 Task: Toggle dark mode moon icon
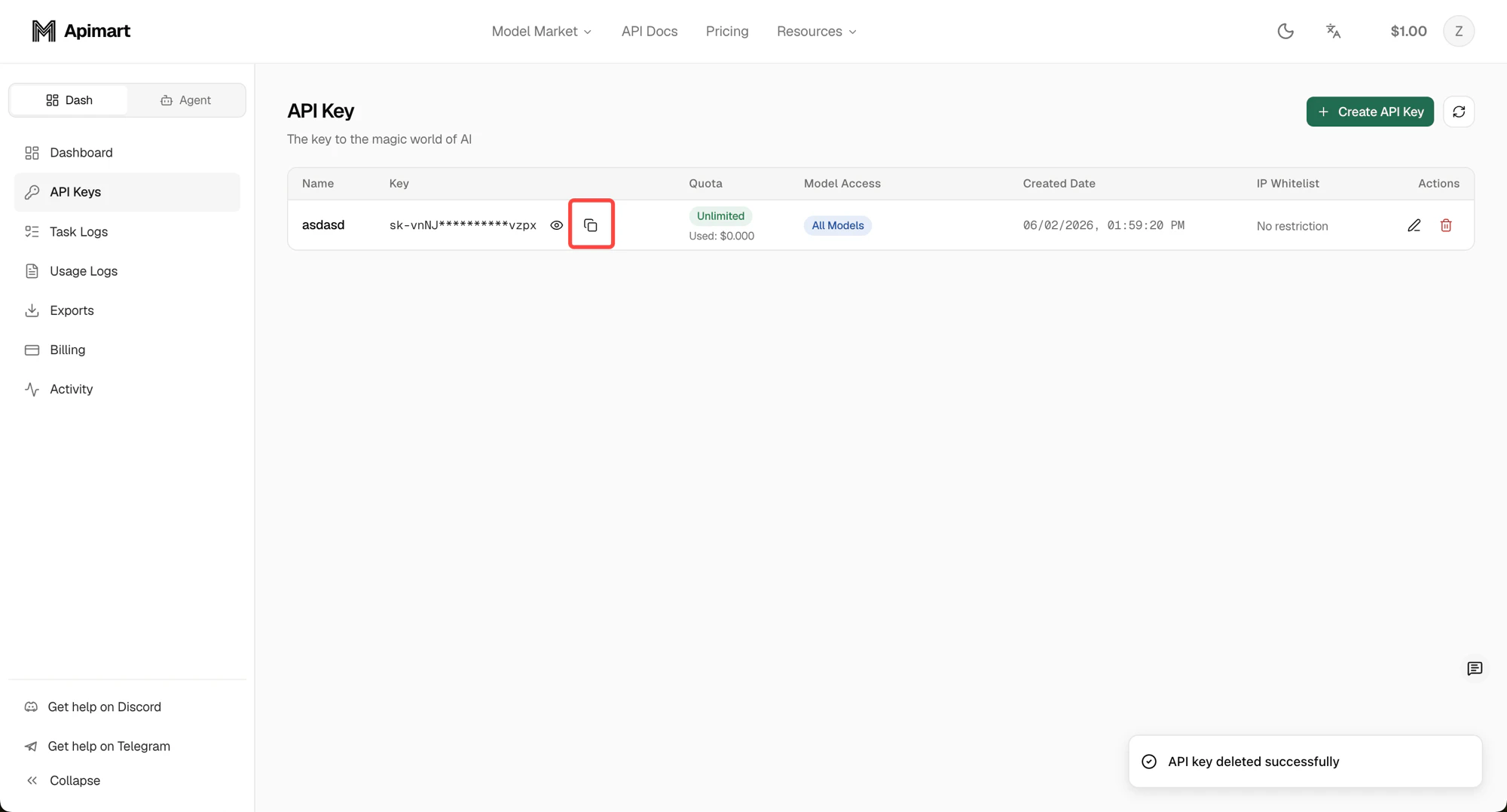click(1285, 31)
